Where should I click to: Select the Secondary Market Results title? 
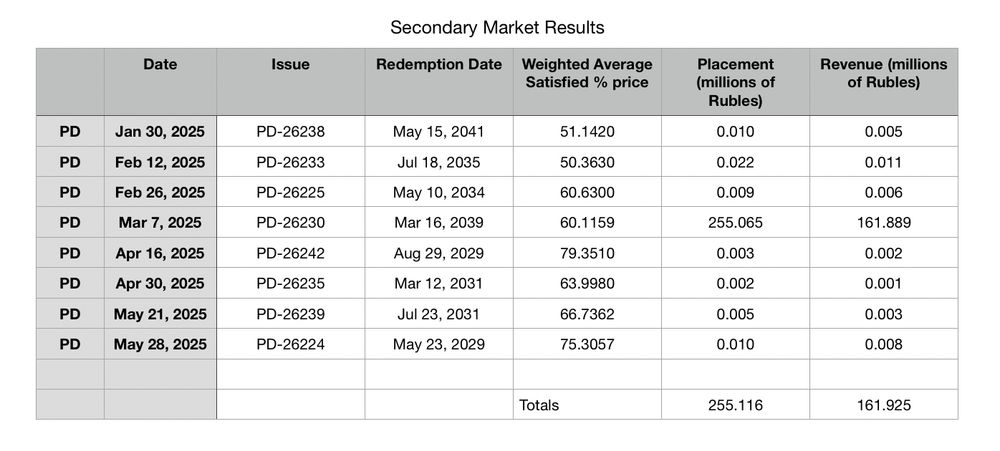[x=497, y=28]
